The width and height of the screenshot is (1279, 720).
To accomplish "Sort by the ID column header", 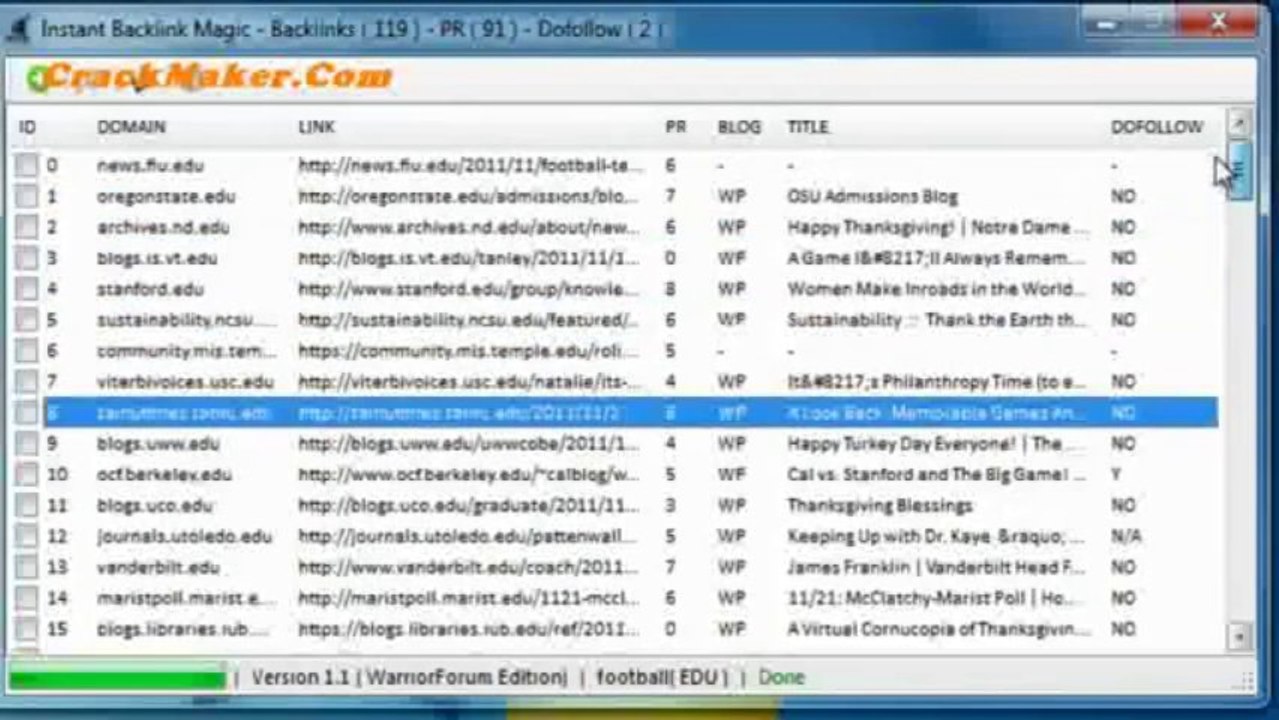I will click(x=27, y=127).
